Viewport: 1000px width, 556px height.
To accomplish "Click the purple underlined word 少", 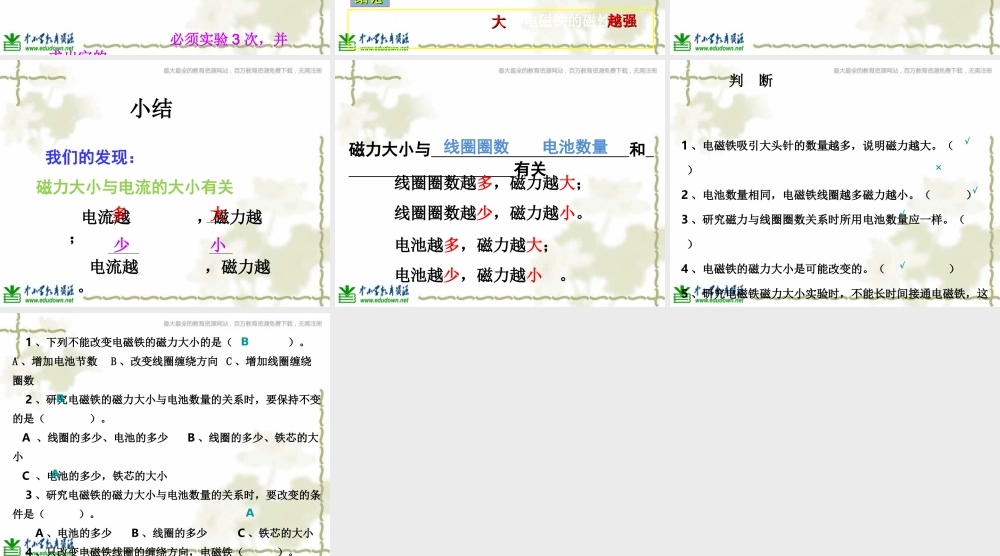I will click(x=122, y=245).
